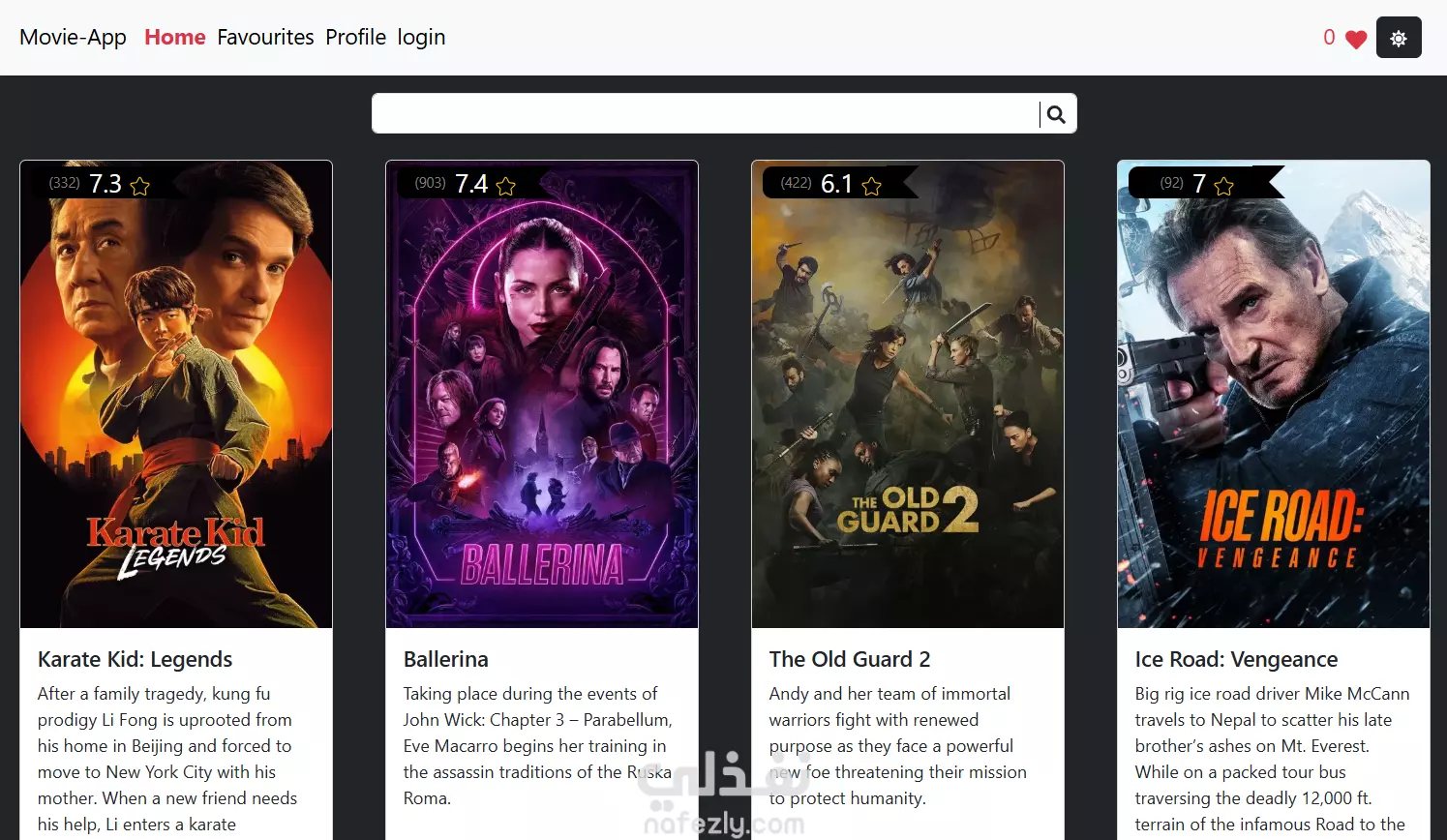Go to the Profile page
Viewport: 1447px width, 840px height.
pos(355,37)
